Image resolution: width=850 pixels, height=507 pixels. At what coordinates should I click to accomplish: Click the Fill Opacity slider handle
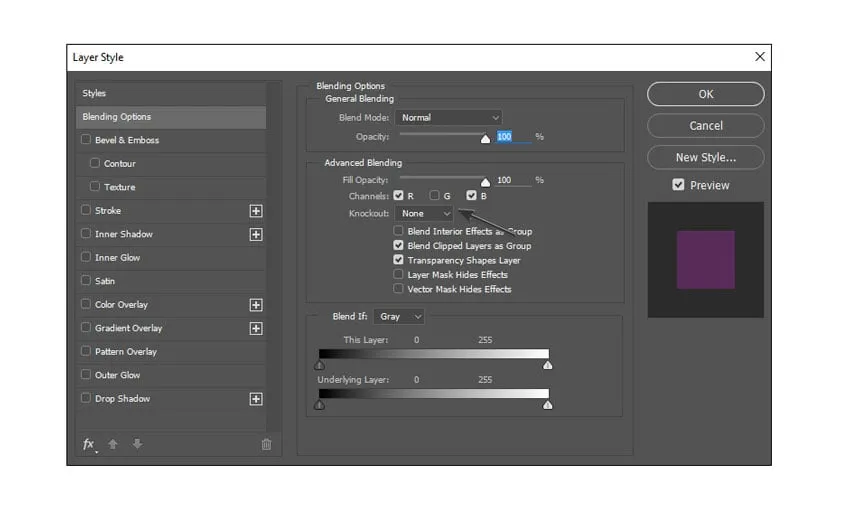pyautogui.click(x=486, y=182)
